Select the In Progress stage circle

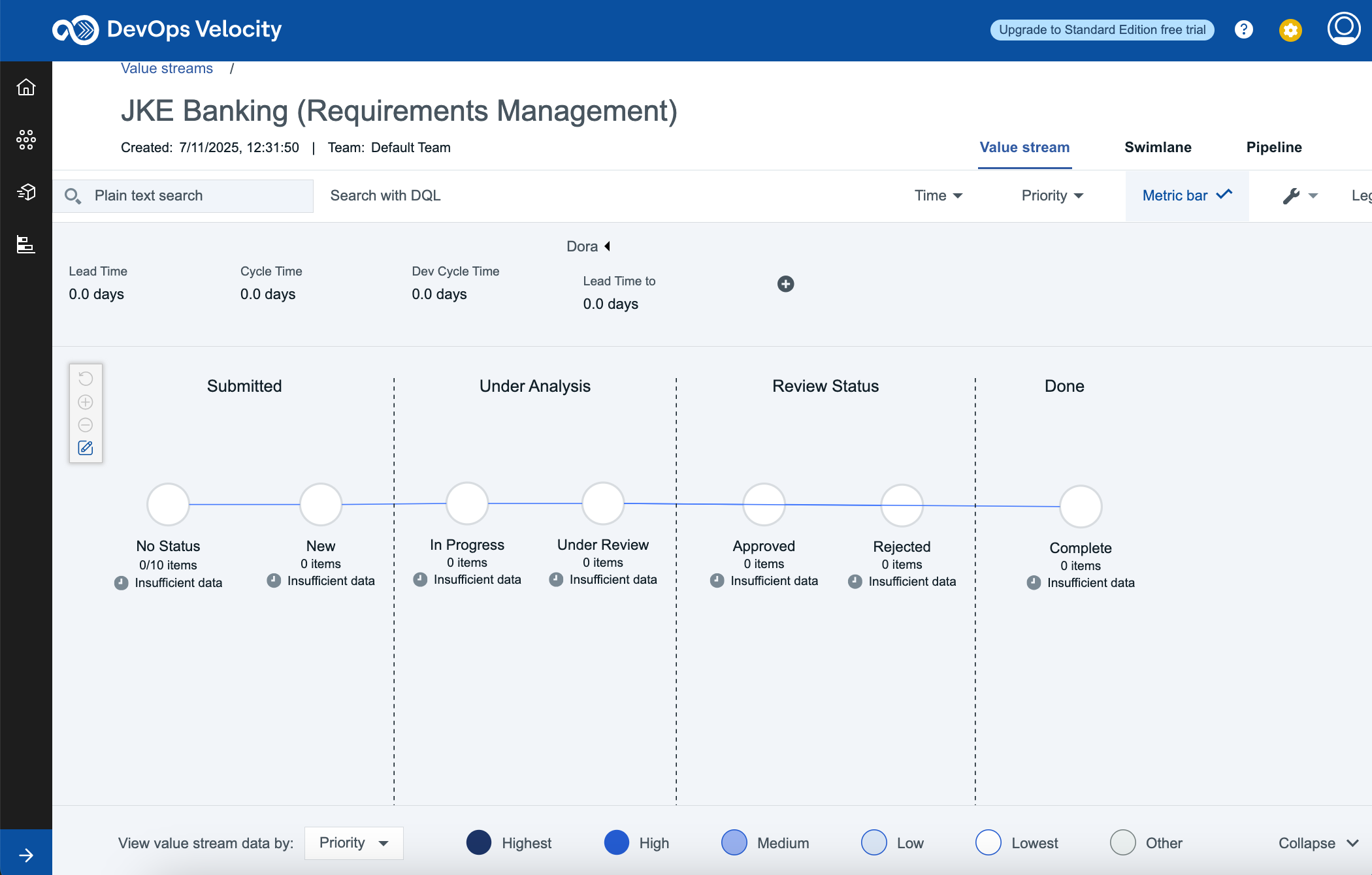coord(467,503)
